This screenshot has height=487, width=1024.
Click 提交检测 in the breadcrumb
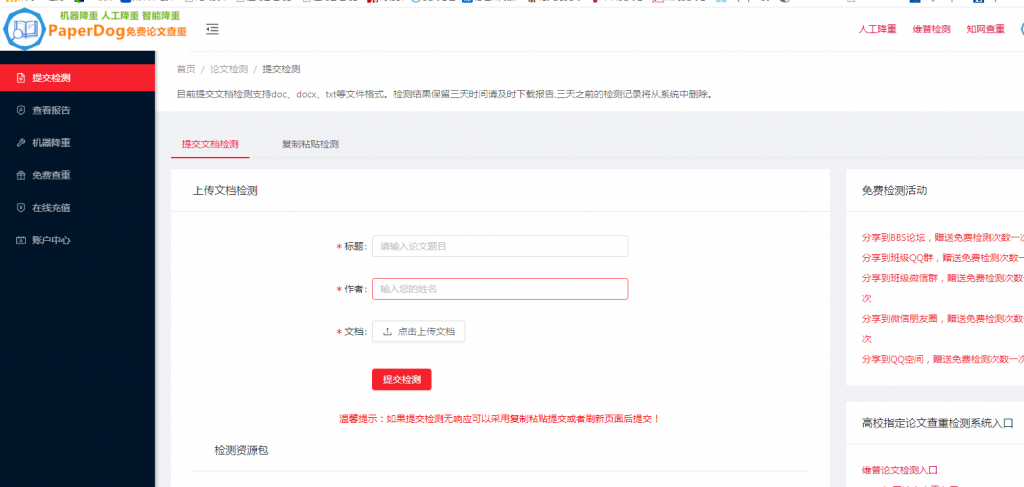pos(281,69)
